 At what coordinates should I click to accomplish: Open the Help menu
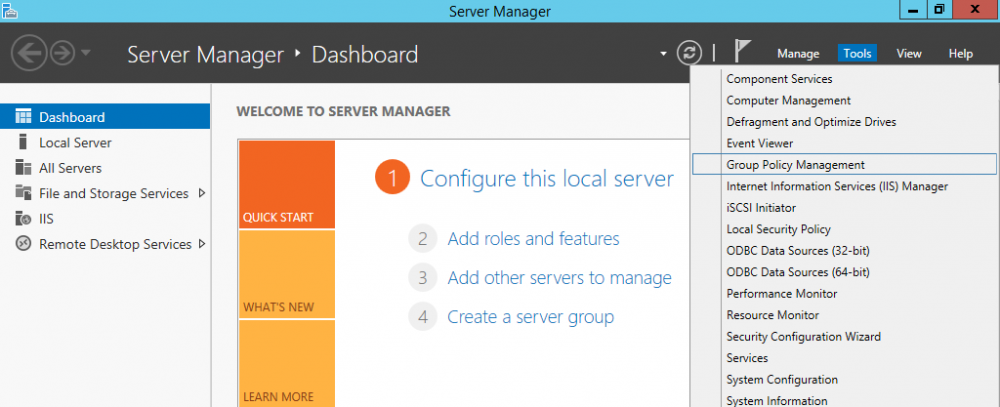point(960,54)
